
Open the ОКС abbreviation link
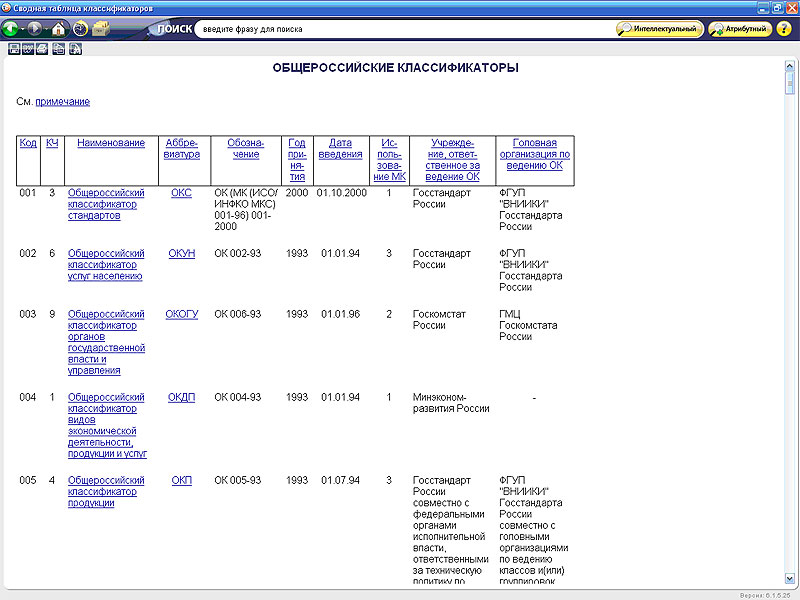pos(181,193)
